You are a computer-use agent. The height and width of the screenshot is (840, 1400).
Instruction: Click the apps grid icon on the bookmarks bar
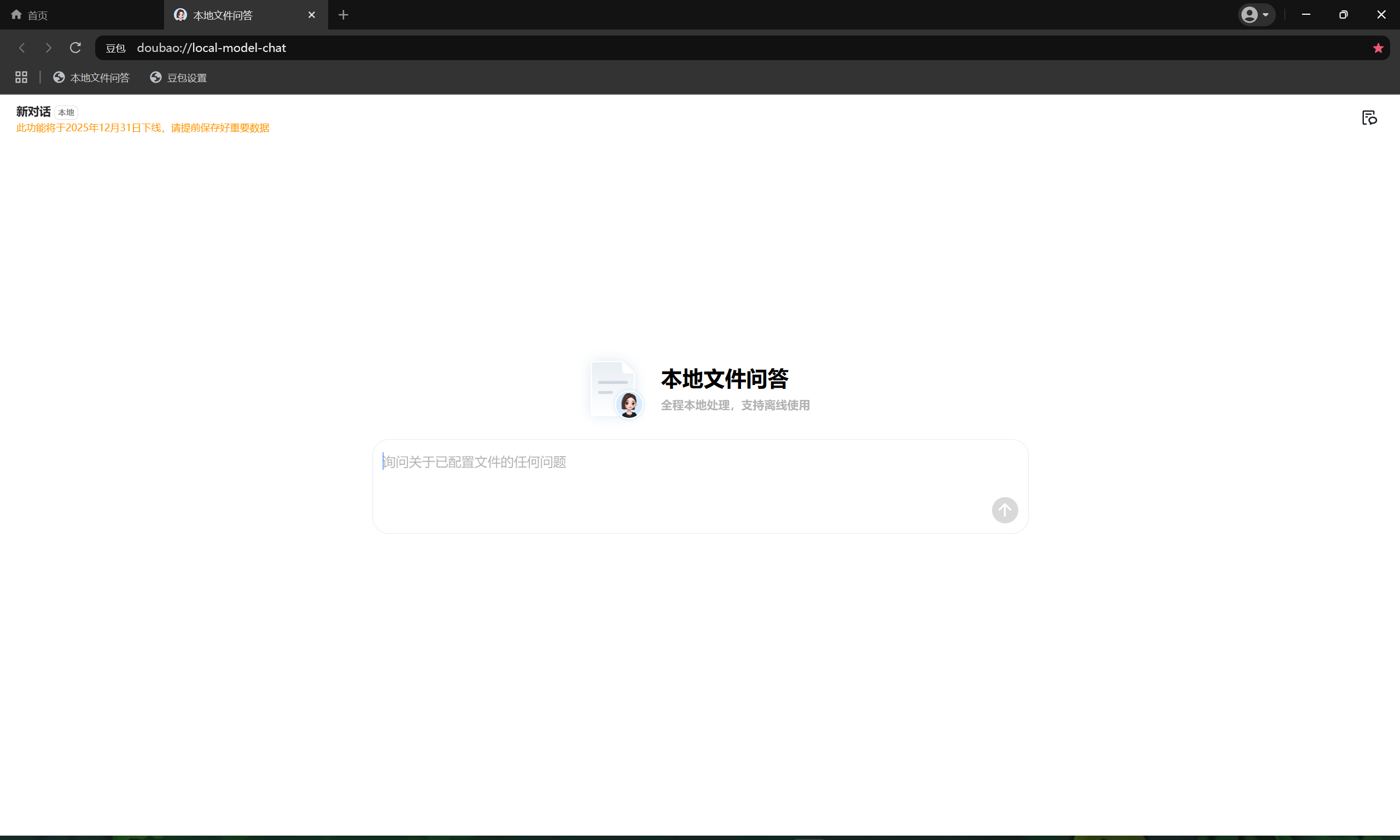21,77
